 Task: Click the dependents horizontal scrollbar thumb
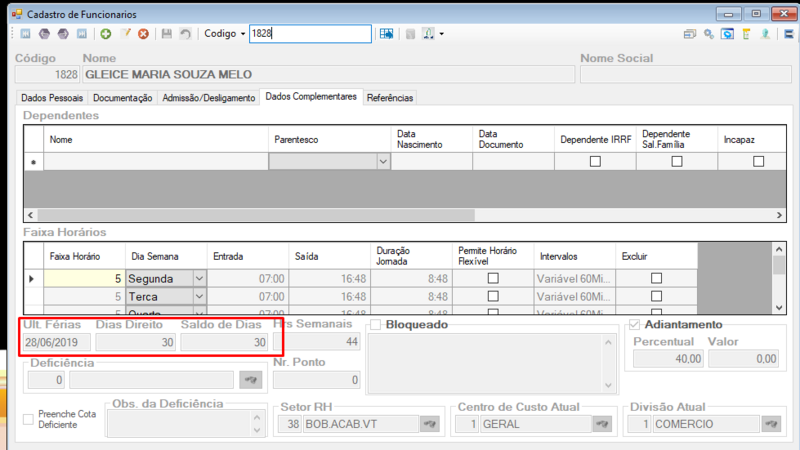256,215
